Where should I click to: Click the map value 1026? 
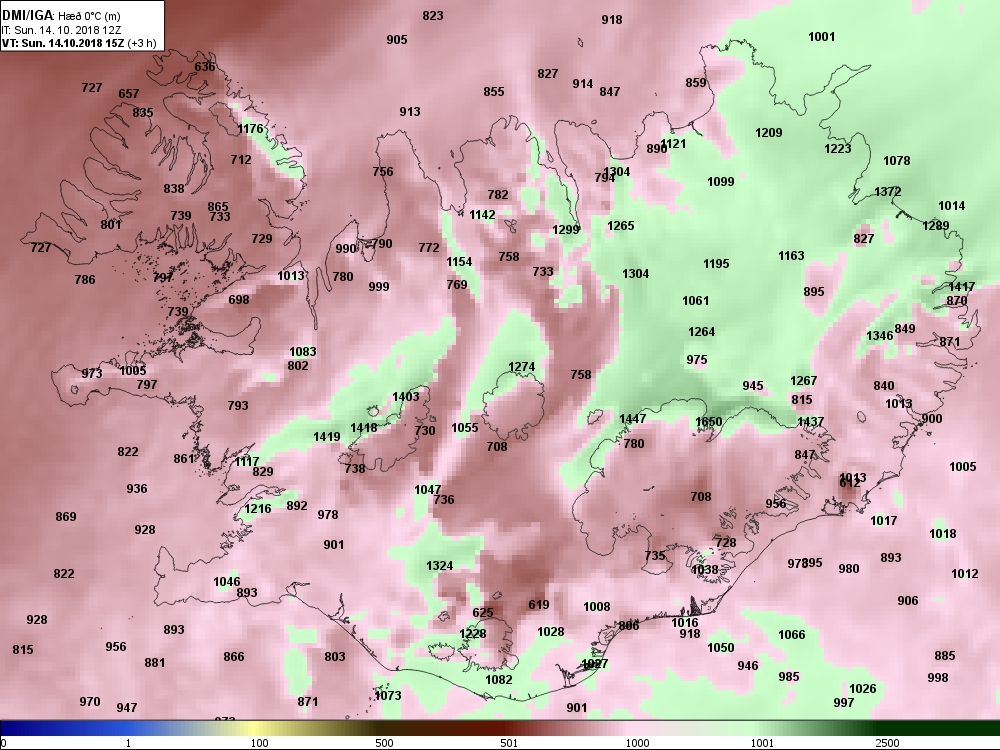tap(862, 689)
